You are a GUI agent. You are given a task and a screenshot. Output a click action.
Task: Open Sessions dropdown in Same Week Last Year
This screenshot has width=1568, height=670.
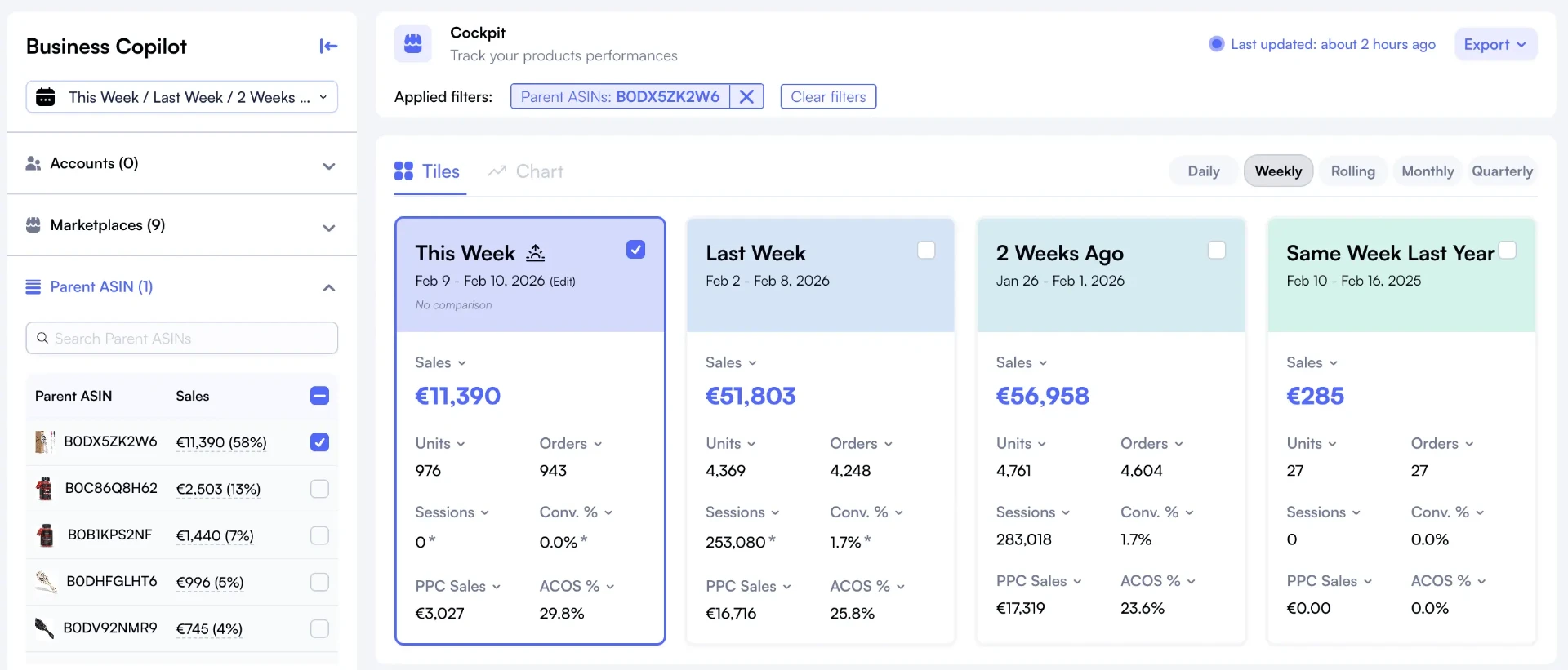tap(1324, 512)
